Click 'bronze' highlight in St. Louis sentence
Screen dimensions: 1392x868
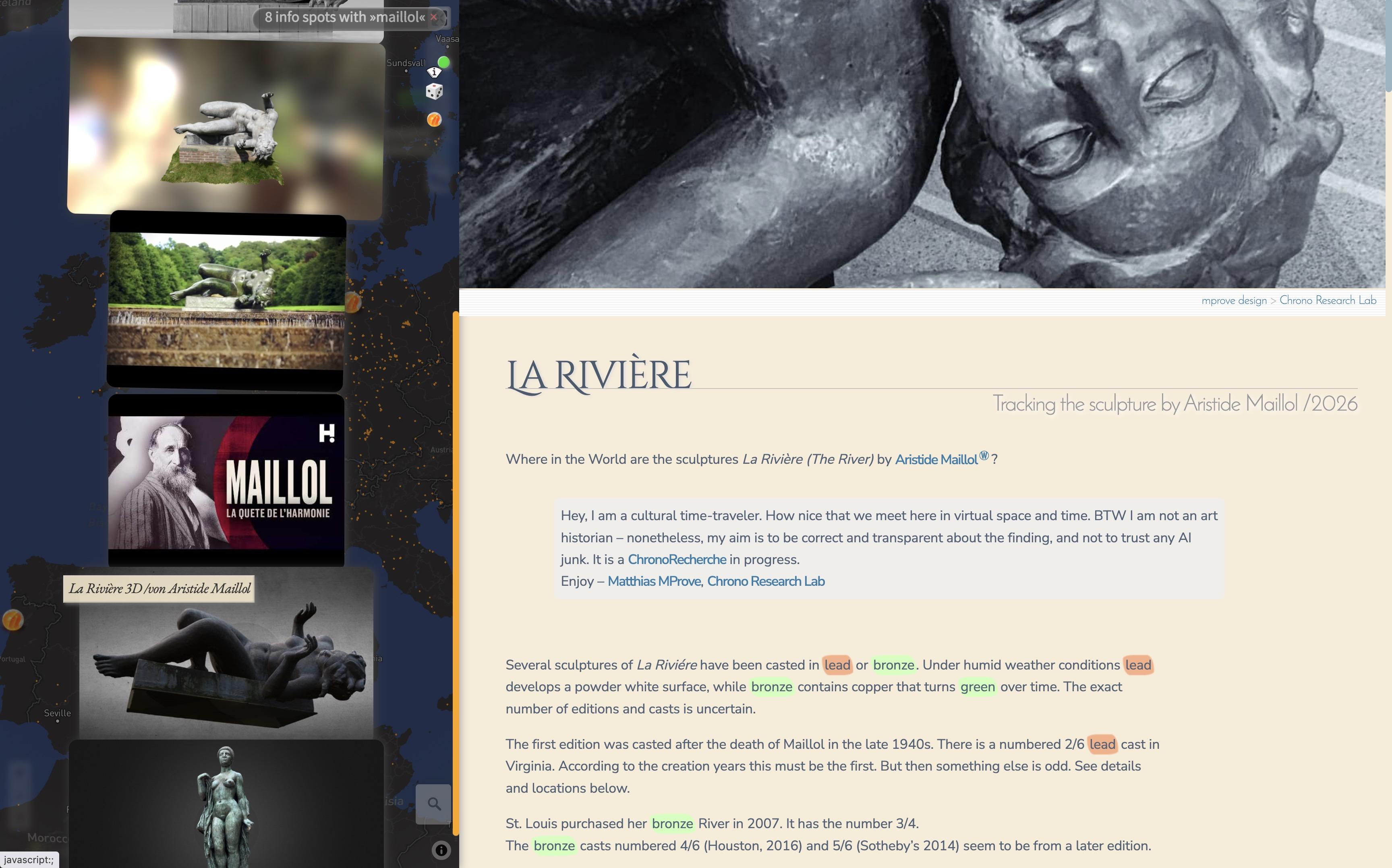(672, 824)
